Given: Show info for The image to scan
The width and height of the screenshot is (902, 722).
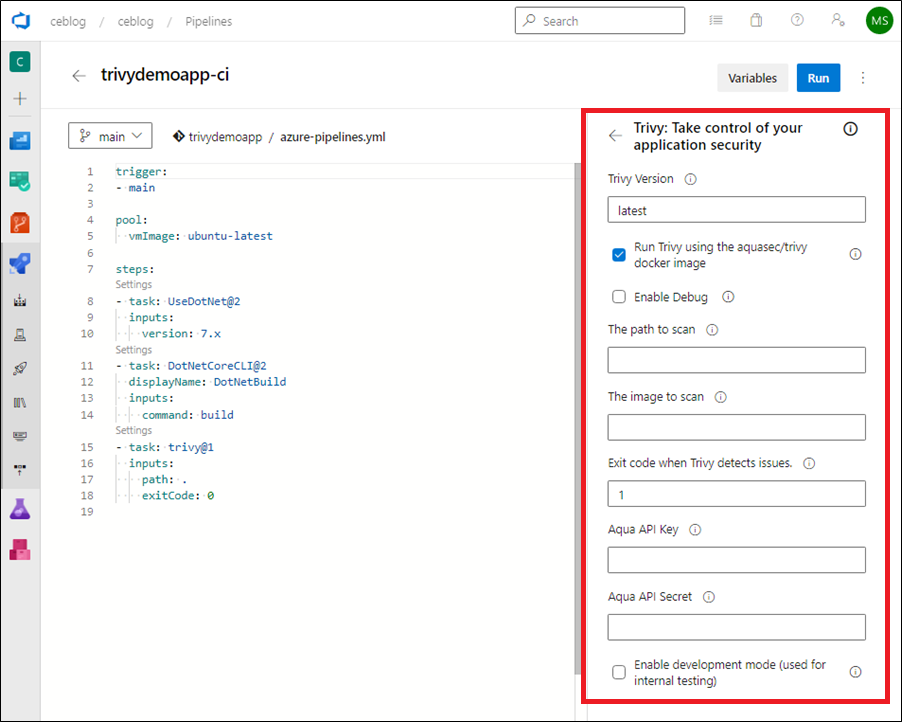Looking at the screenshot, I should coord(720,397).
